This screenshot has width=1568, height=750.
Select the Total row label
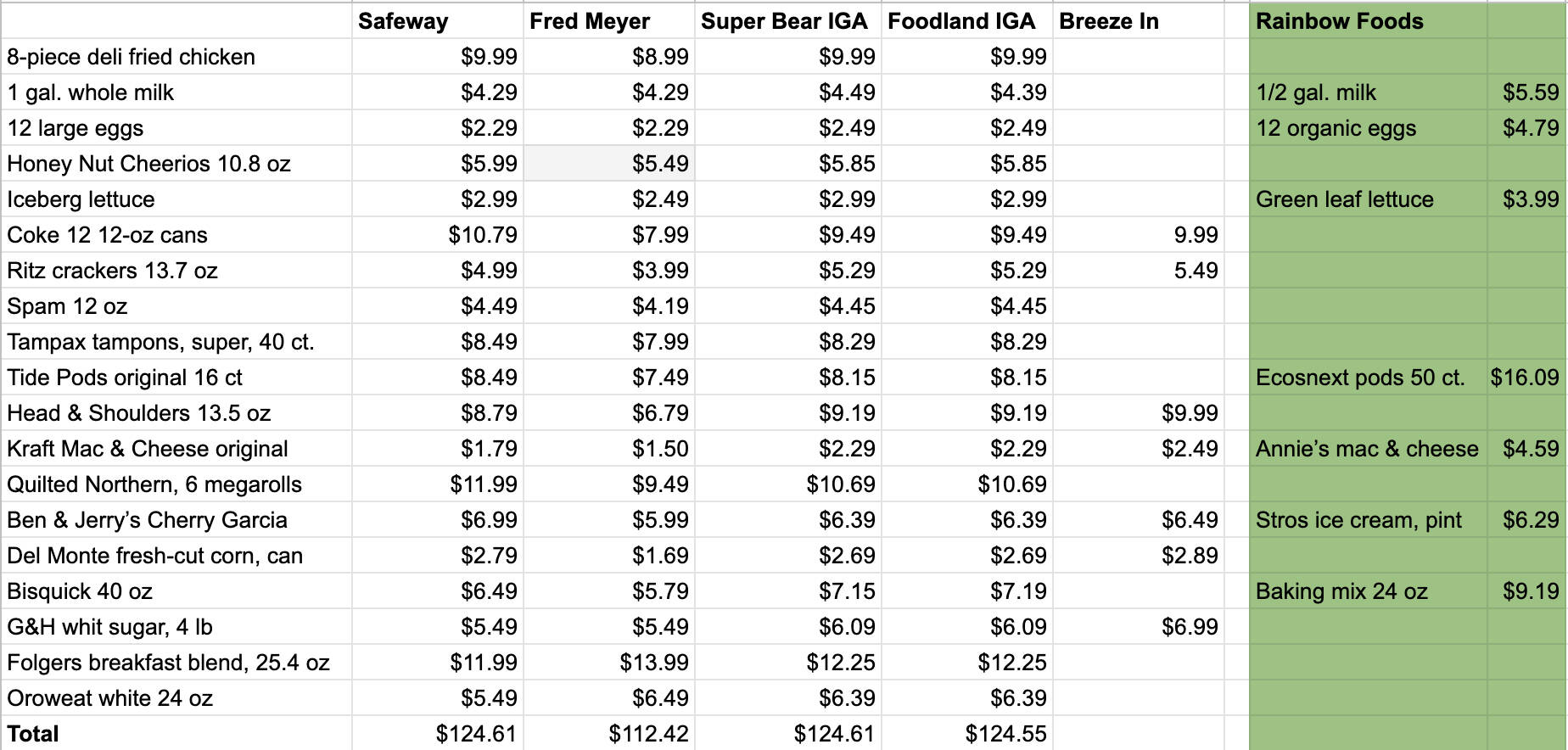click(33, 734)
